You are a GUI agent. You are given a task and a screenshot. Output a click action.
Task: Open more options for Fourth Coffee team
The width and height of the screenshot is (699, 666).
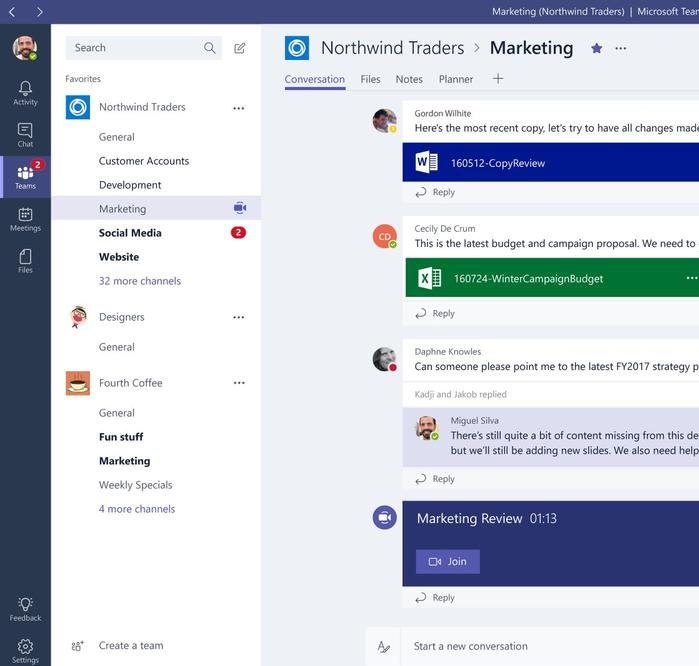pyautogui.click(x=239, y=382)
